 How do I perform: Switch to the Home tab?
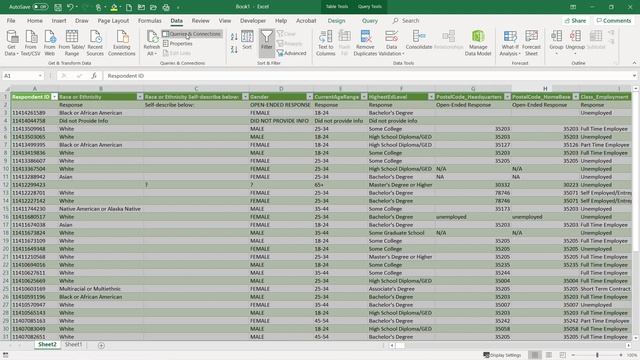(x=35, y=20)
